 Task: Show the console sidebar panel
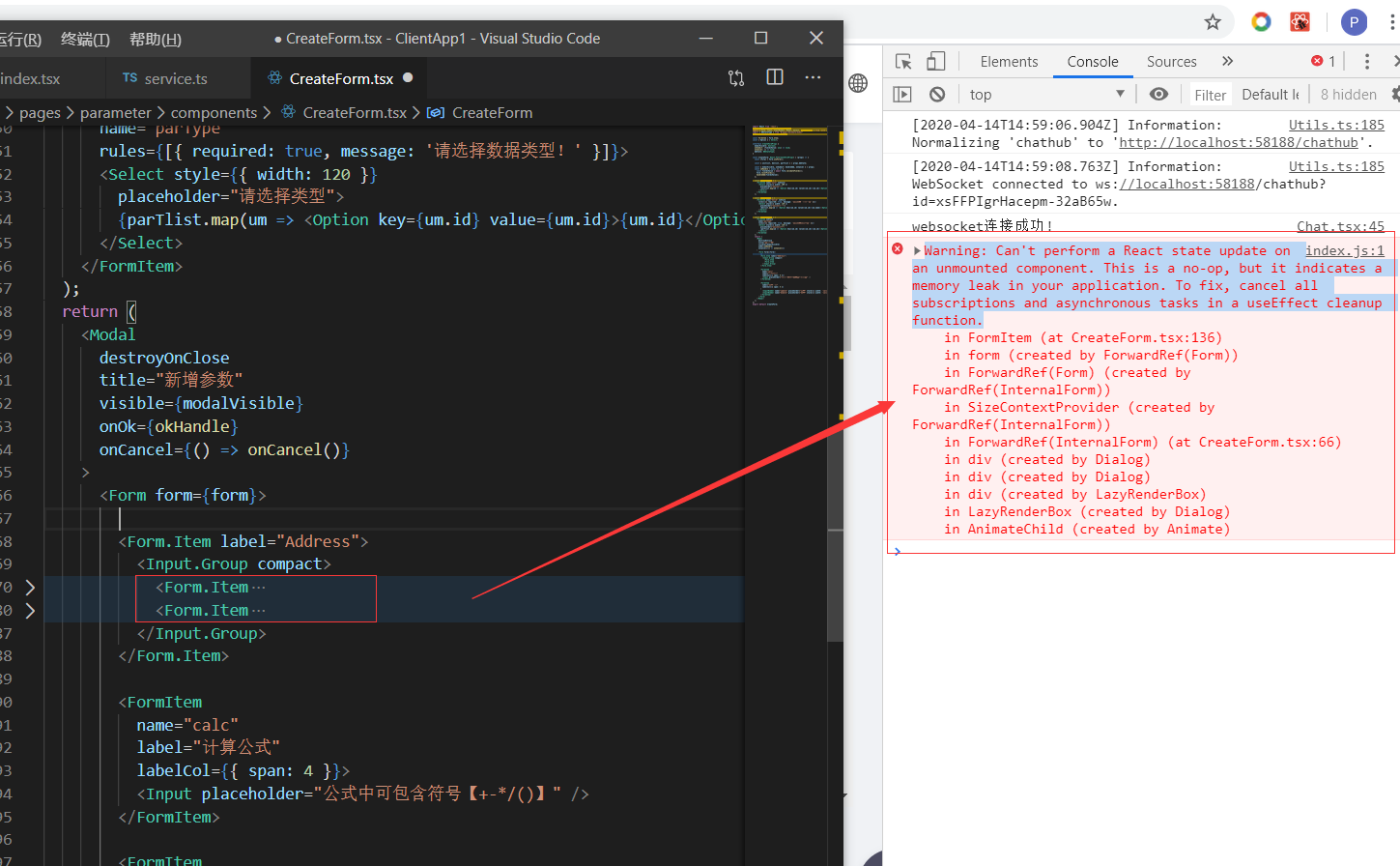[x=901, y=93]
